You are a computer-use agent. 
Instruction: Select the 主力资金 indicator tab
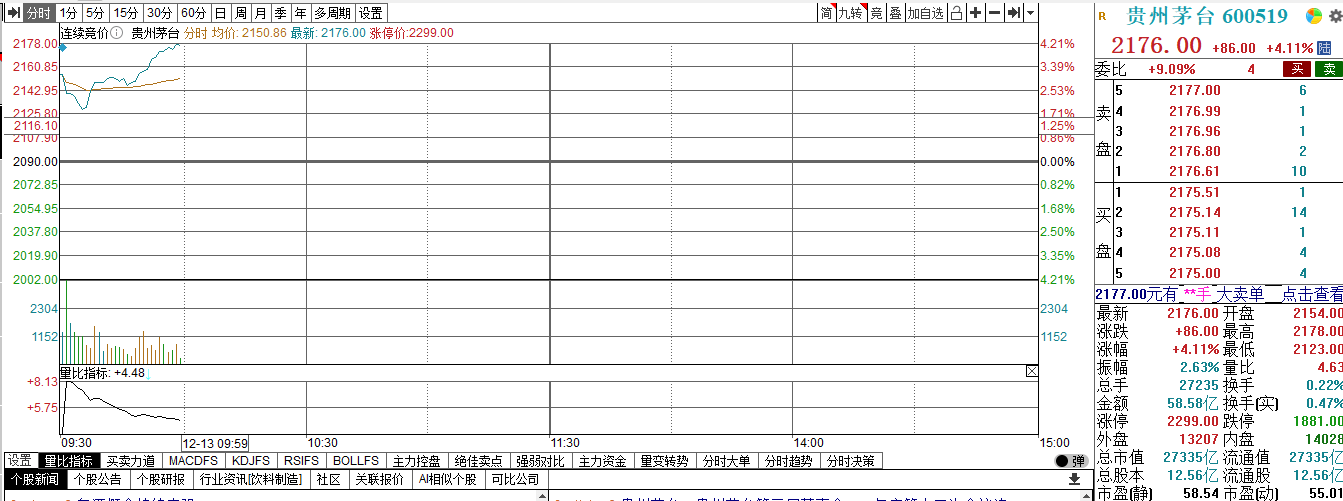tap(601, 461)
